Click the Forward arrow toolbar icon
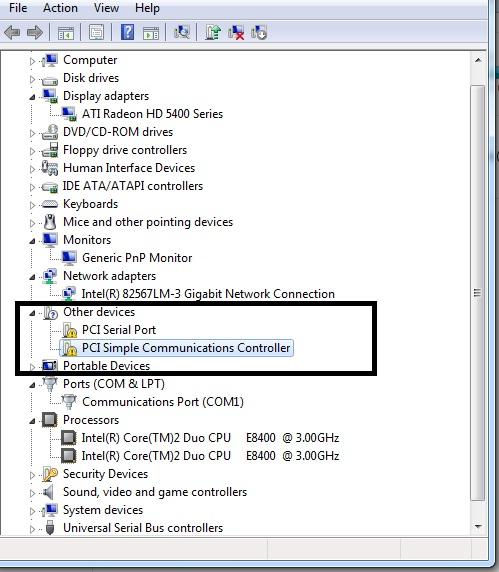The height and width of the screenshot is (572, 499). click(x=35, y=32)
